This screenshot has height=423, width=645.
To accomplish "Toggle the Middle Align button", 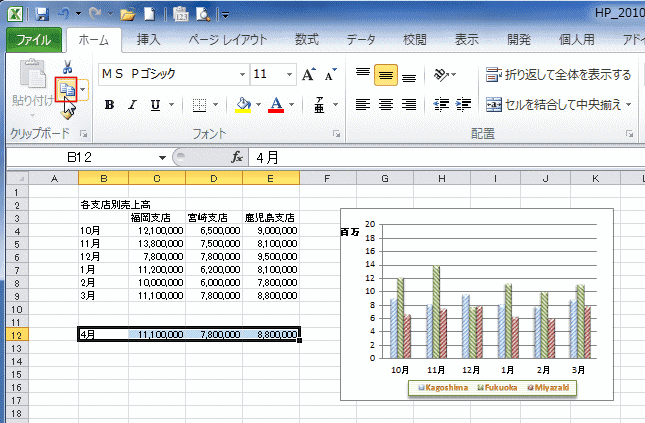I will click(385, 75).
